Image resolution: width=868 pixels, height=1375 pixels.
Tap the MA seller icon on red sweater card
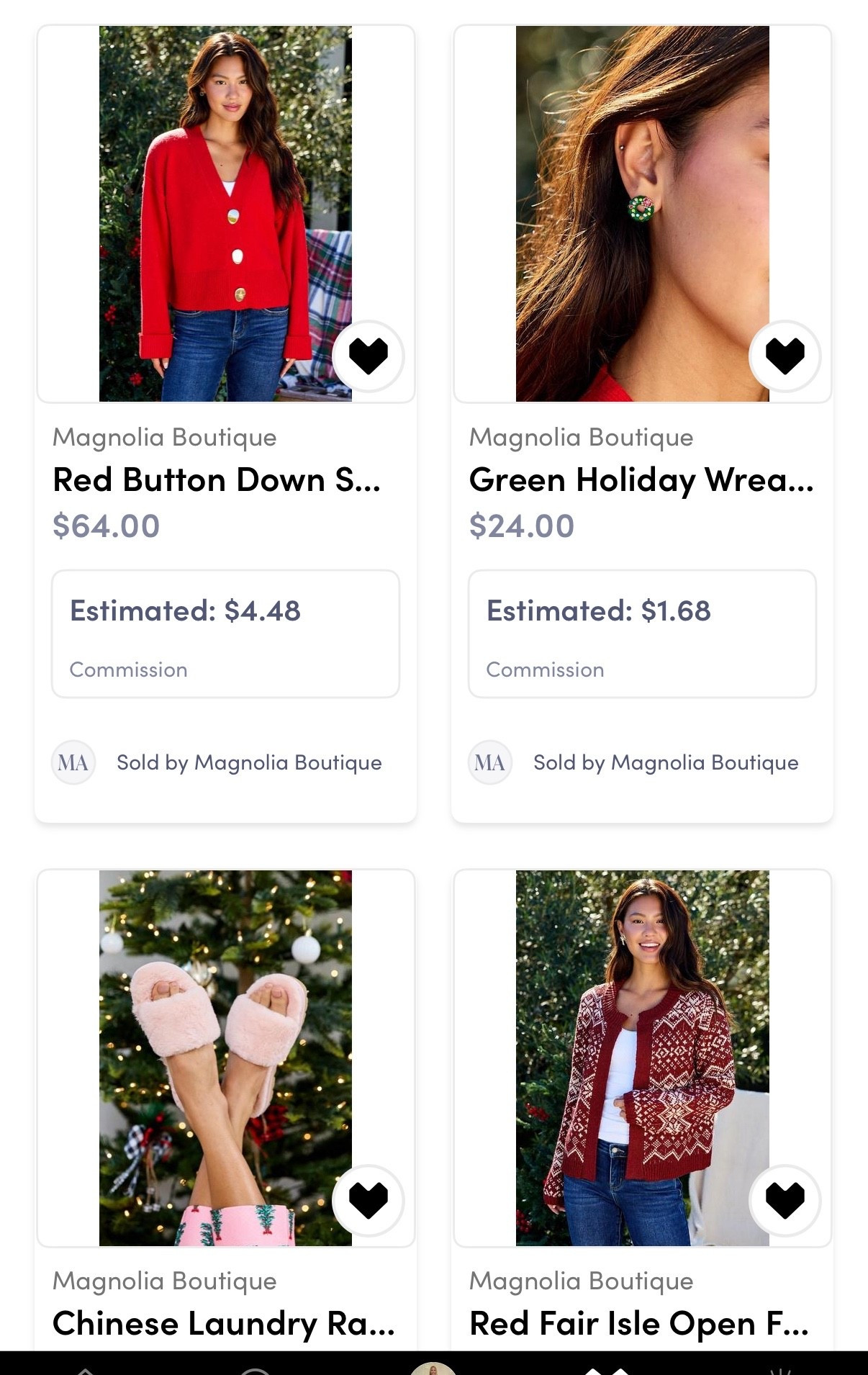click(x=73, y=762)
